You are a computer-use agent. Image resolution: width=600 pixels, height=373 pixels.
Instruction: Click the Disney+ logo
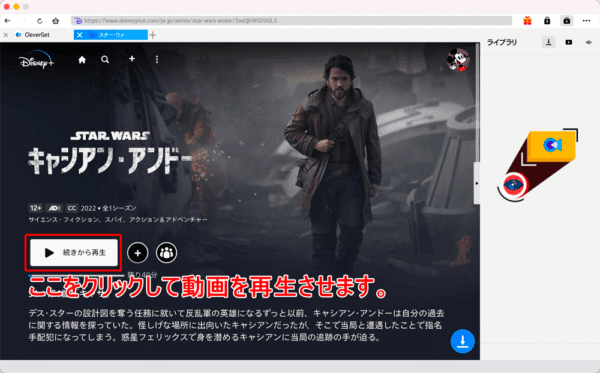click(x=36, y=60)
